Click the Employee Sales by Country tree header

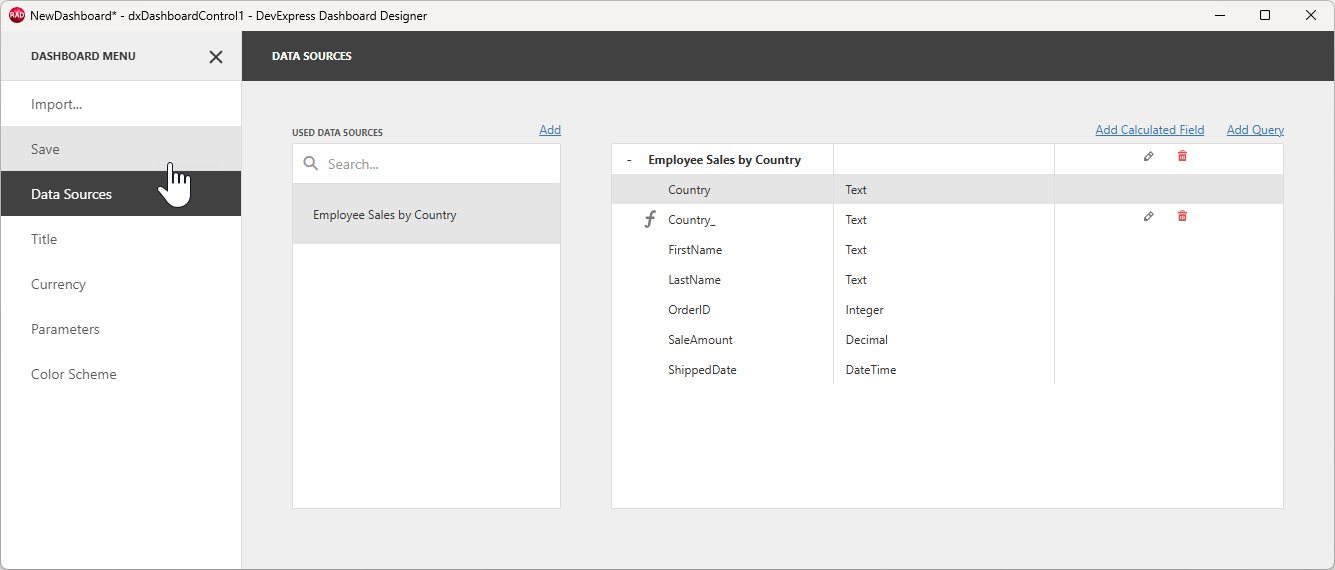(724, 160)
